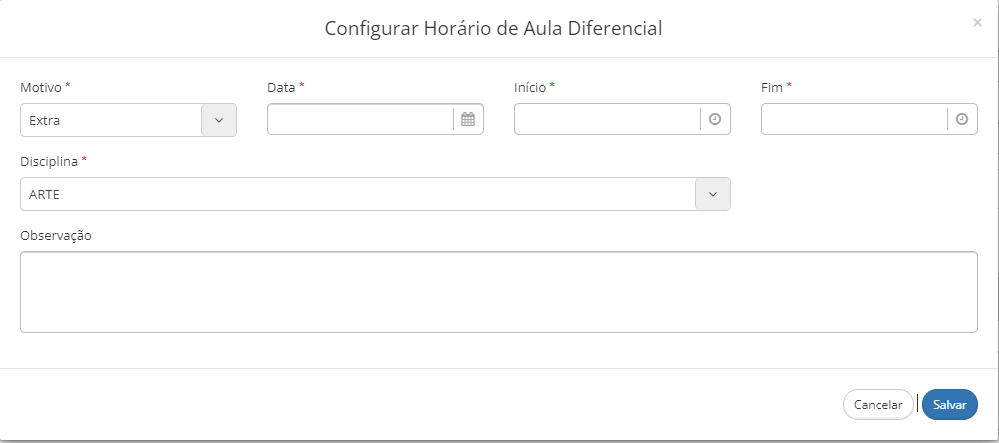Expand the Motivo dropdown arrow
999x443 pixels.
(219, 120)
